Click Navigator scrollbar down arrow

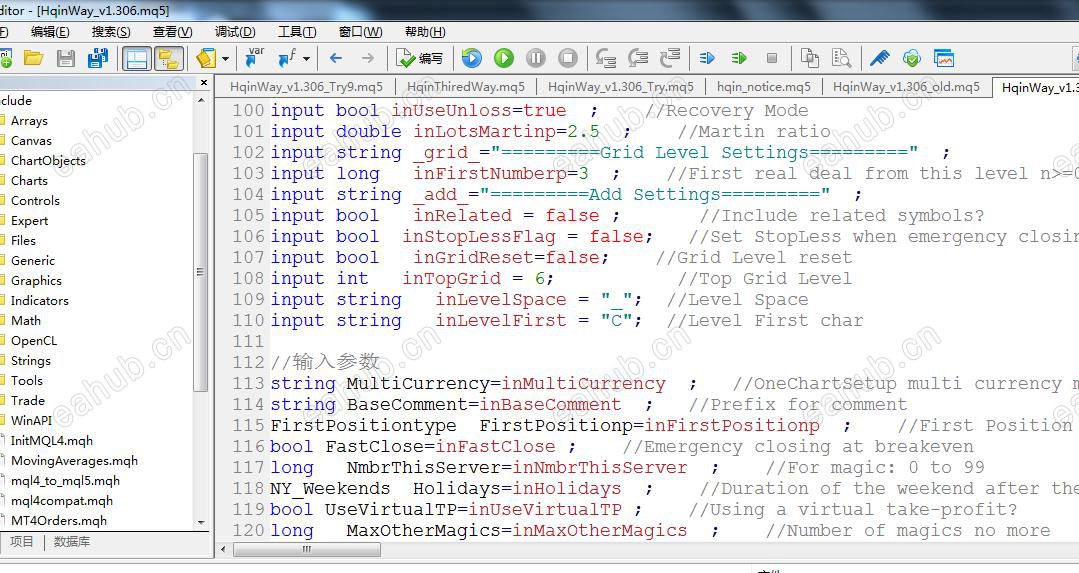coord(201,522)
